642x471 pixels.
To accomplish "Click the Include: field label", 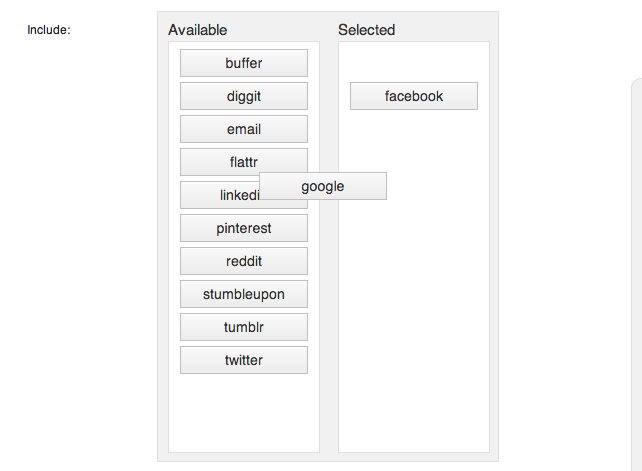I will 48,30.
